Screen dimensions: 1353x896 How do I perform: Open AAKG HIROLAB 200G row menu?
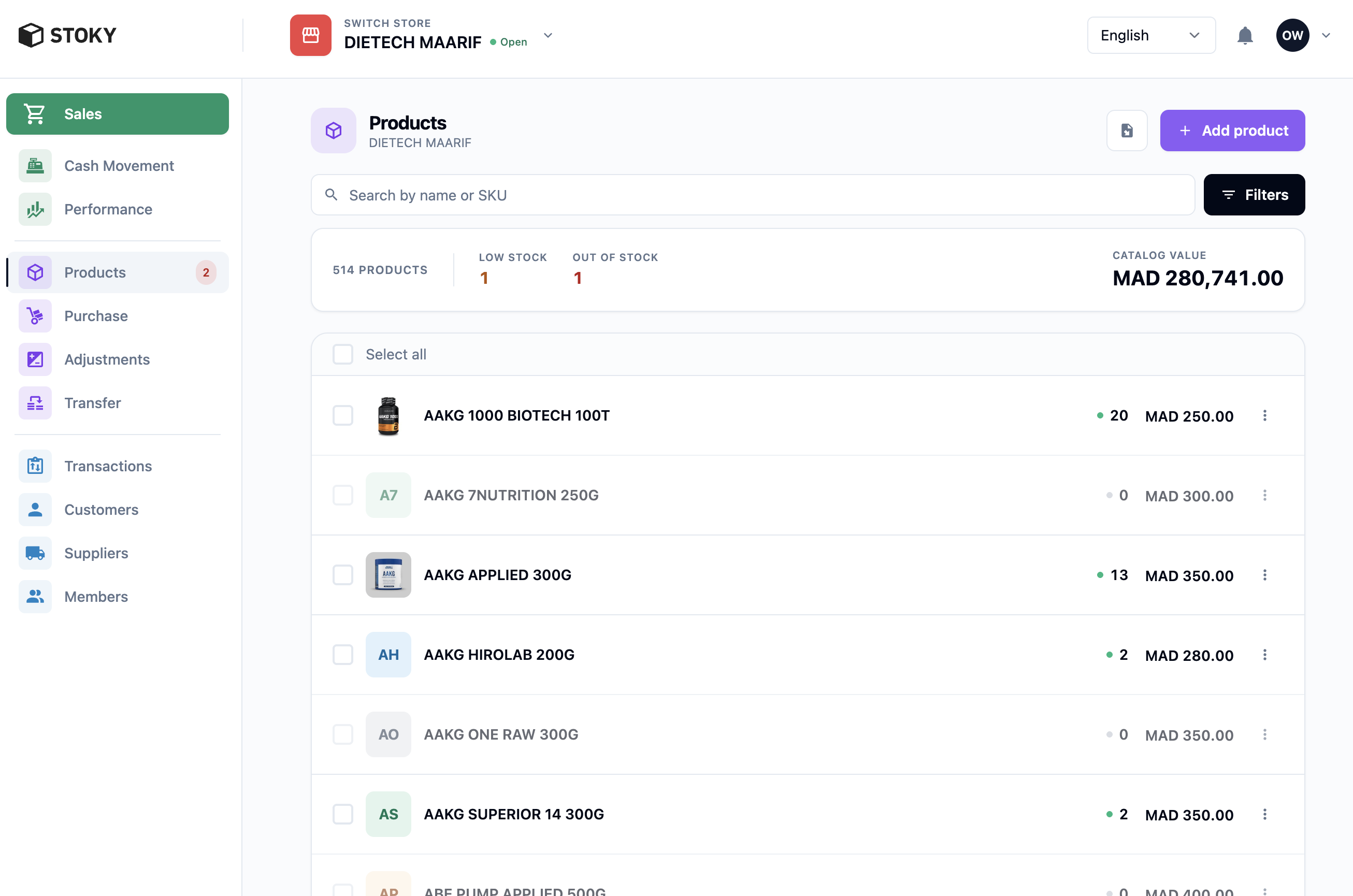click(x=1264, y=655)
